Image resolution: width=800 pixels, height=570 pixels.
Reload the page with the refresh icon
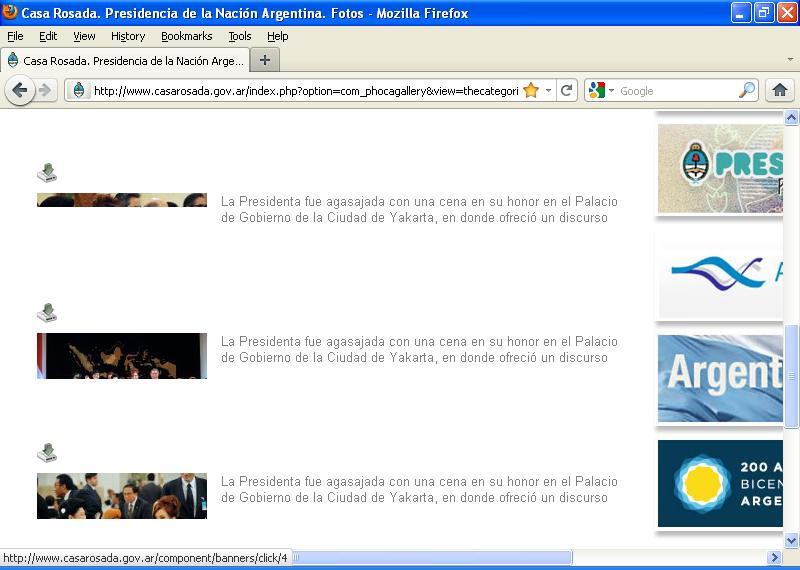coord(566,90)
